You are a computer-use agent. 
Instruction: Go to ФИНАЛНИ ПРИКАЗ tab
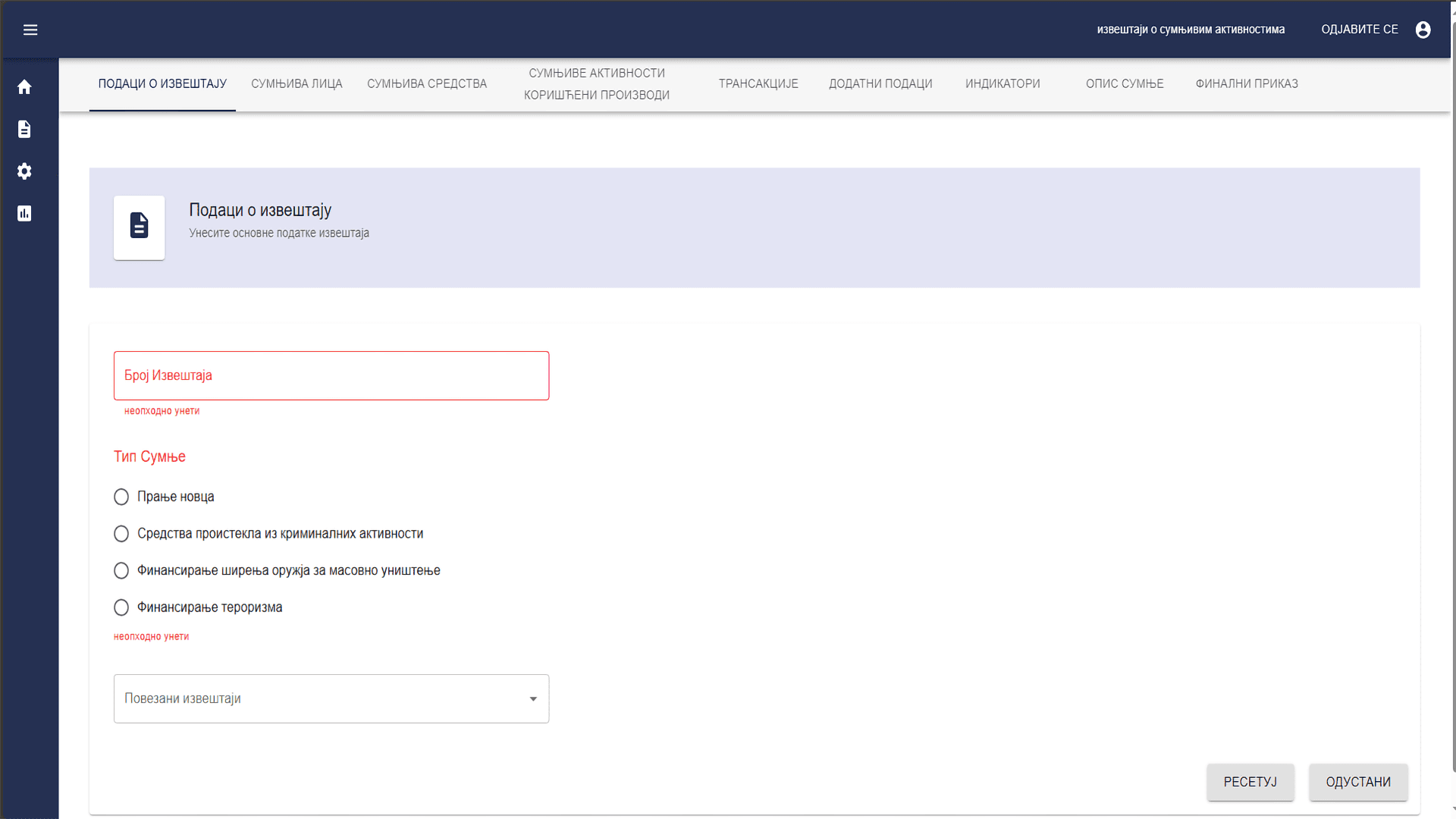pyautogui.click(x=1247, y=83)
